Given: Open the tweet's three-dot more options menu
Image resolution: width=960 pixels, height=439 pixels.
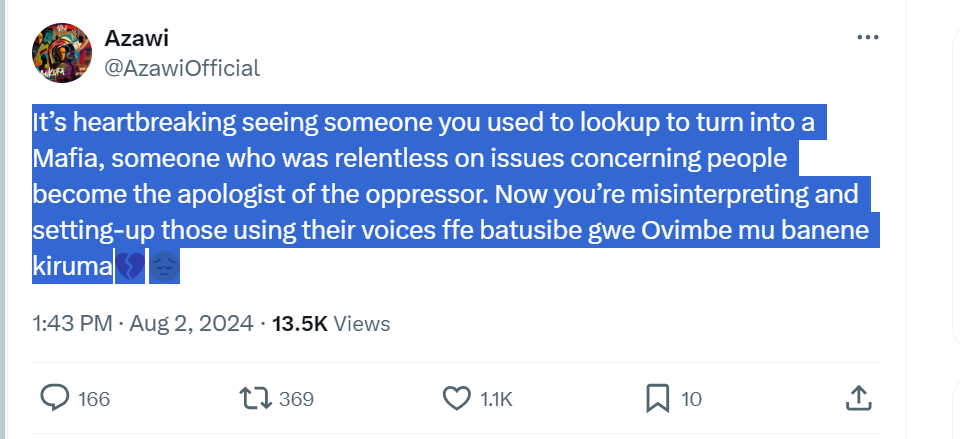Looking at the screenshot, I should 866,37.
